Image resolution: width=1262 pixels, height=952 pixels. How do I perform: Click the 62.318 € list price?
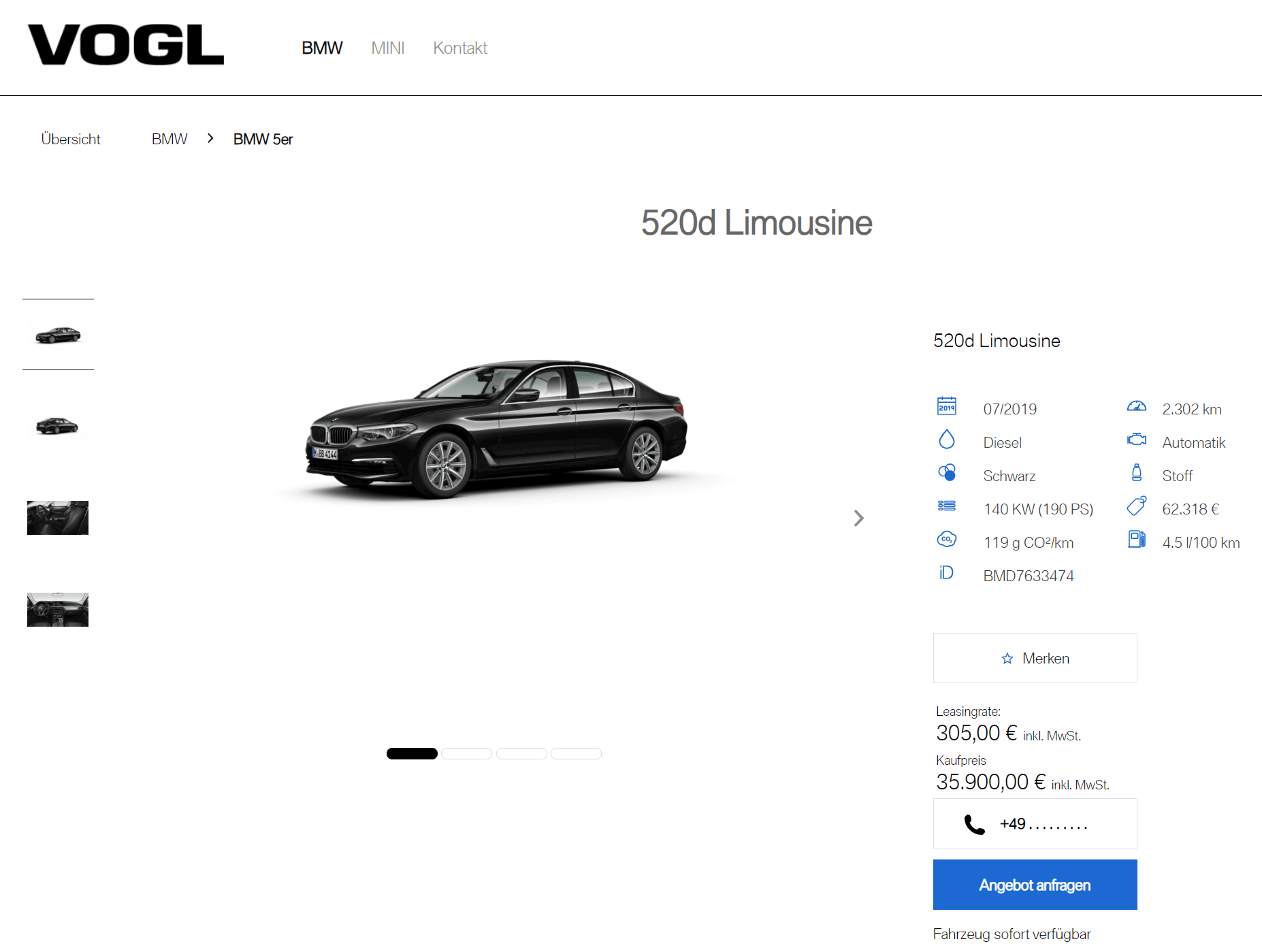[x=1191, y=509]
